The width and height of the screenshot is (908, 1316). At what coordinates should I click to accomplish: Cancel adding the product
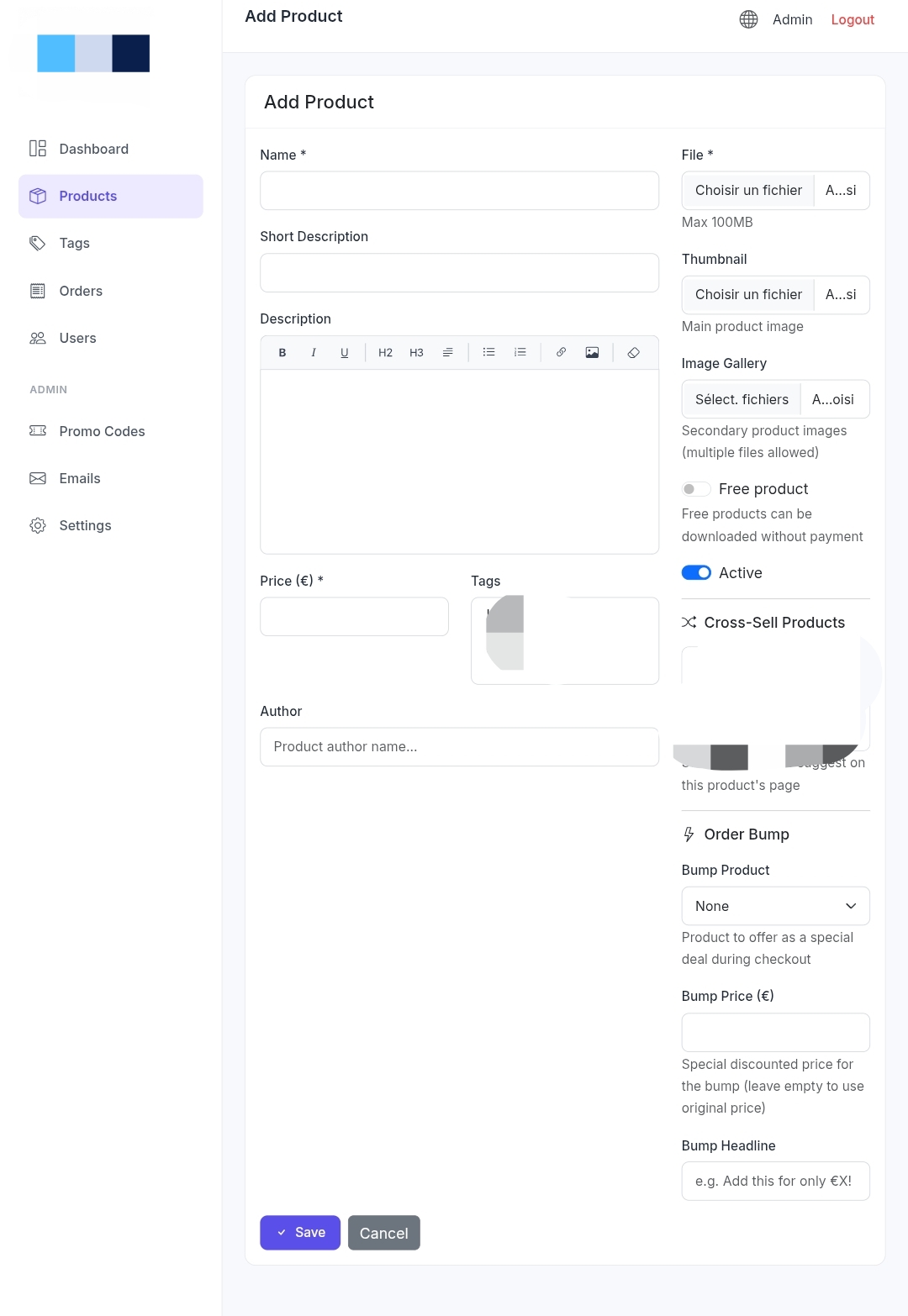(384, 1233)
